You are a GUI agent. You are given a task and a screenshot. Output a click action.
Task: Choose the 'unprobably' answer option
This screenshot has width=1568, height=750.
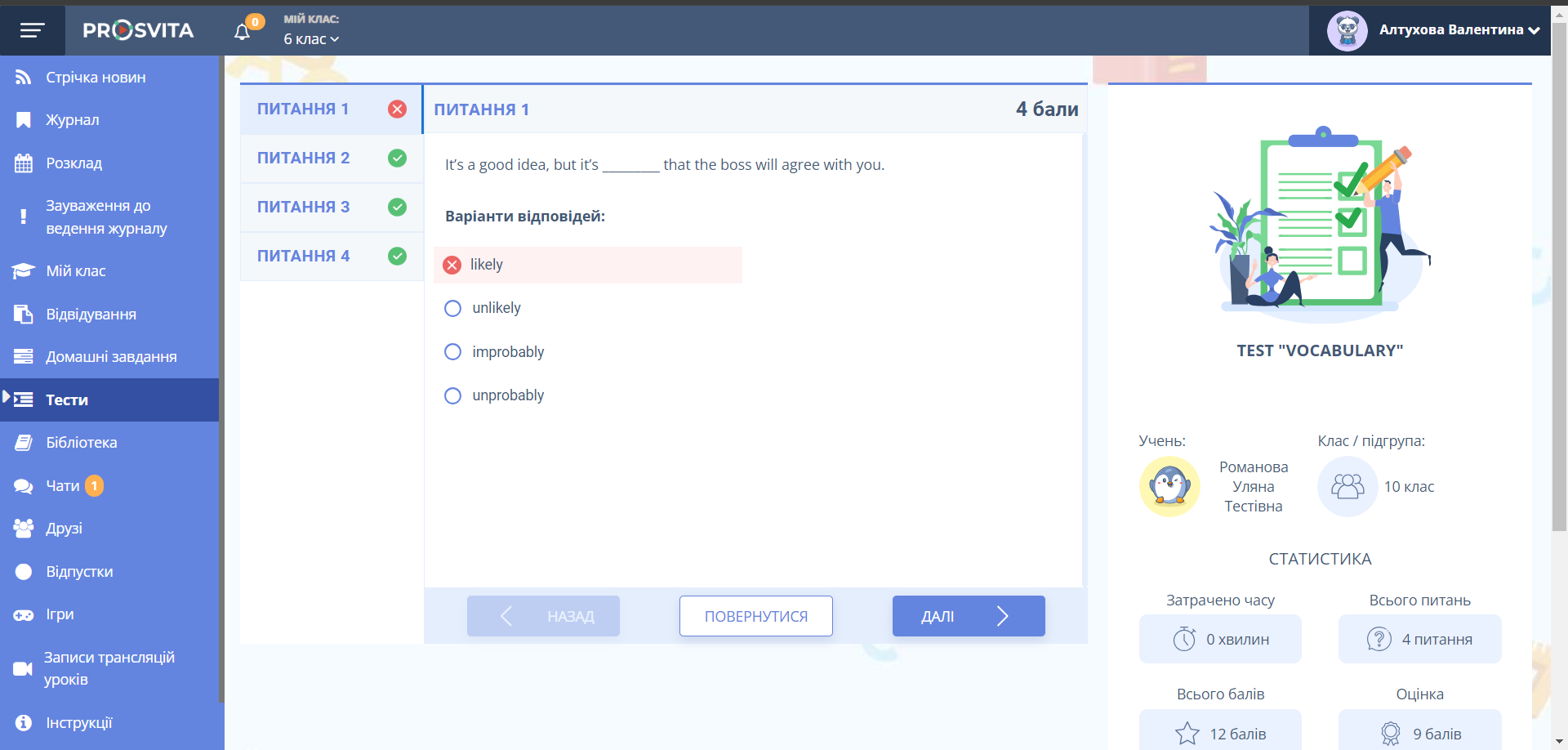click(x=452, y=395)
